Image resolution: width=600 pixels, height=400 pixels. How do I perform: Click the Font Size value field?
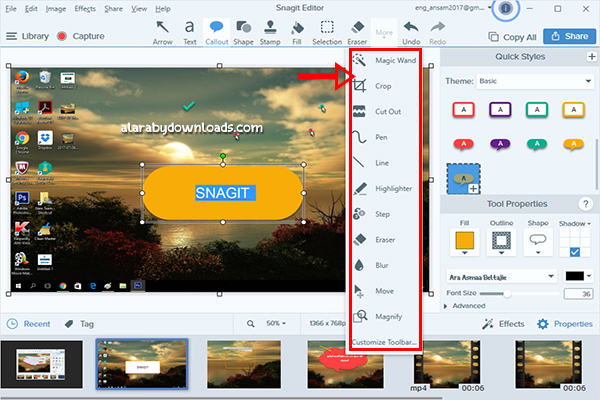tap(578, 294)
